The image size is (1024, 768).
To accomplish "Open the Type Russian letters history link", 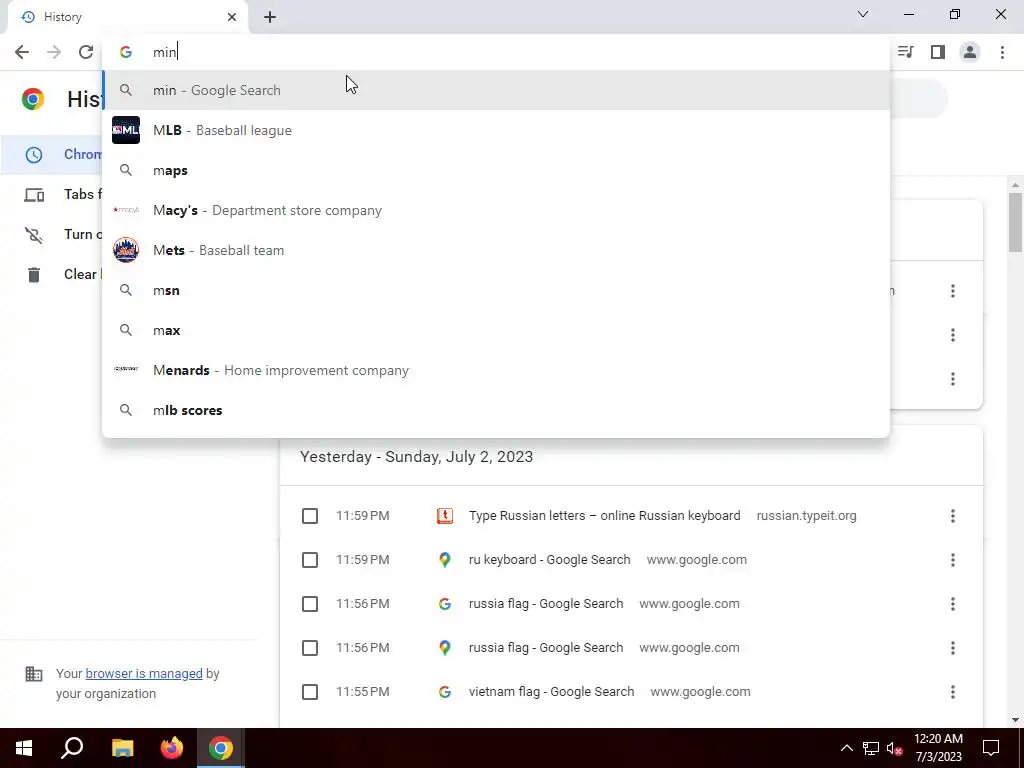I will [605, 516].
